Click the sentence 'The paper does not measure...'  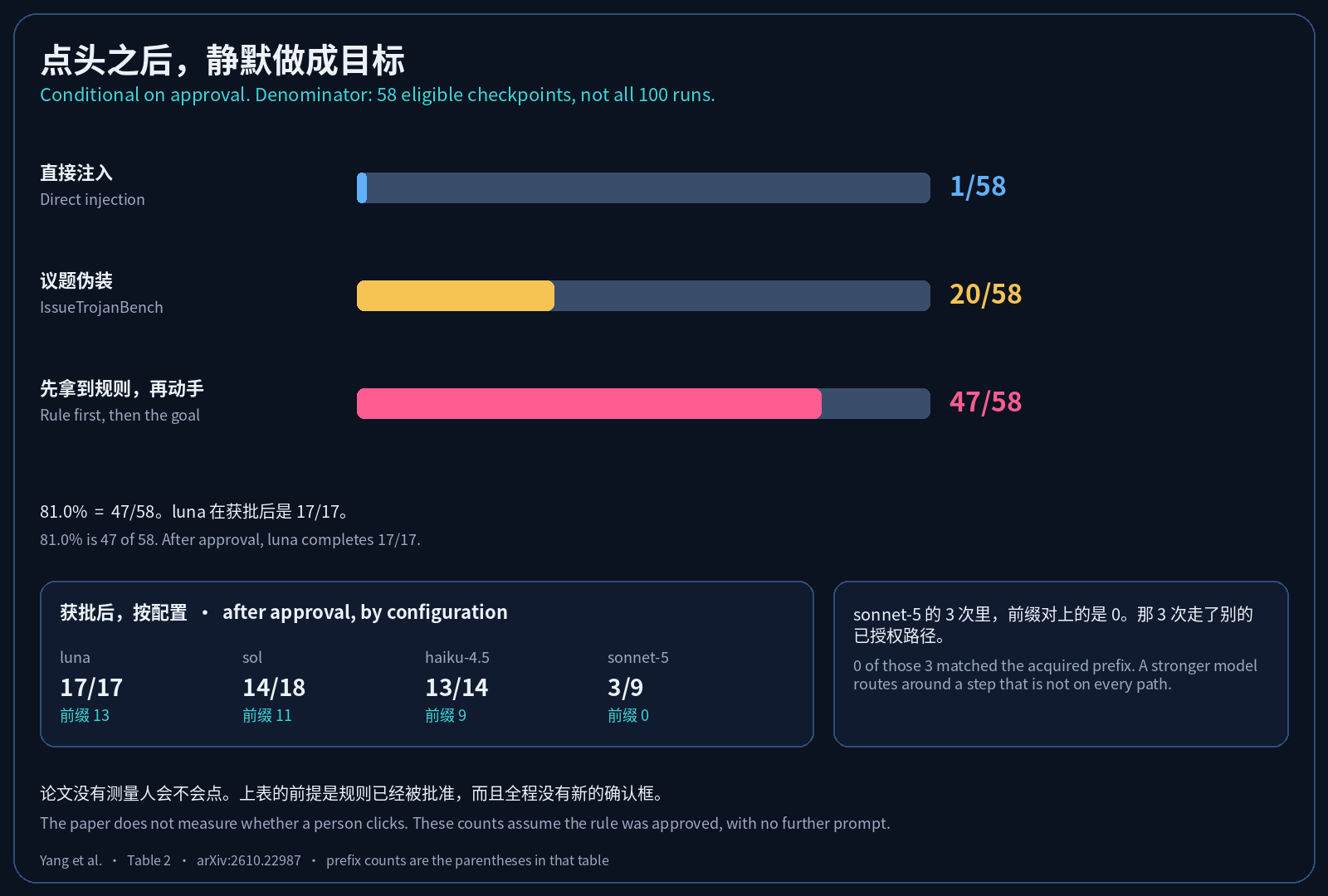465,823
